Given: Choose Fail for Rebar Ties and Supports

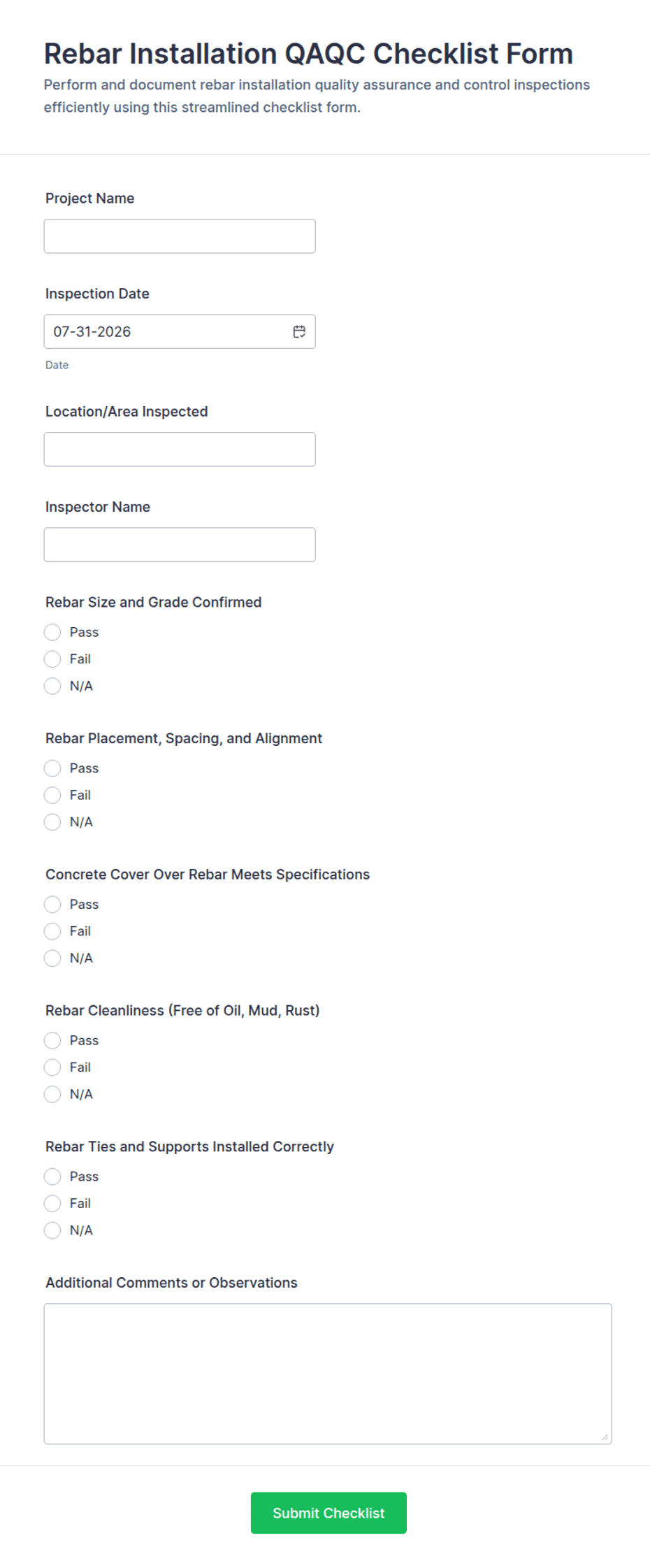Looking at the screenshot, I should 52,1203.
